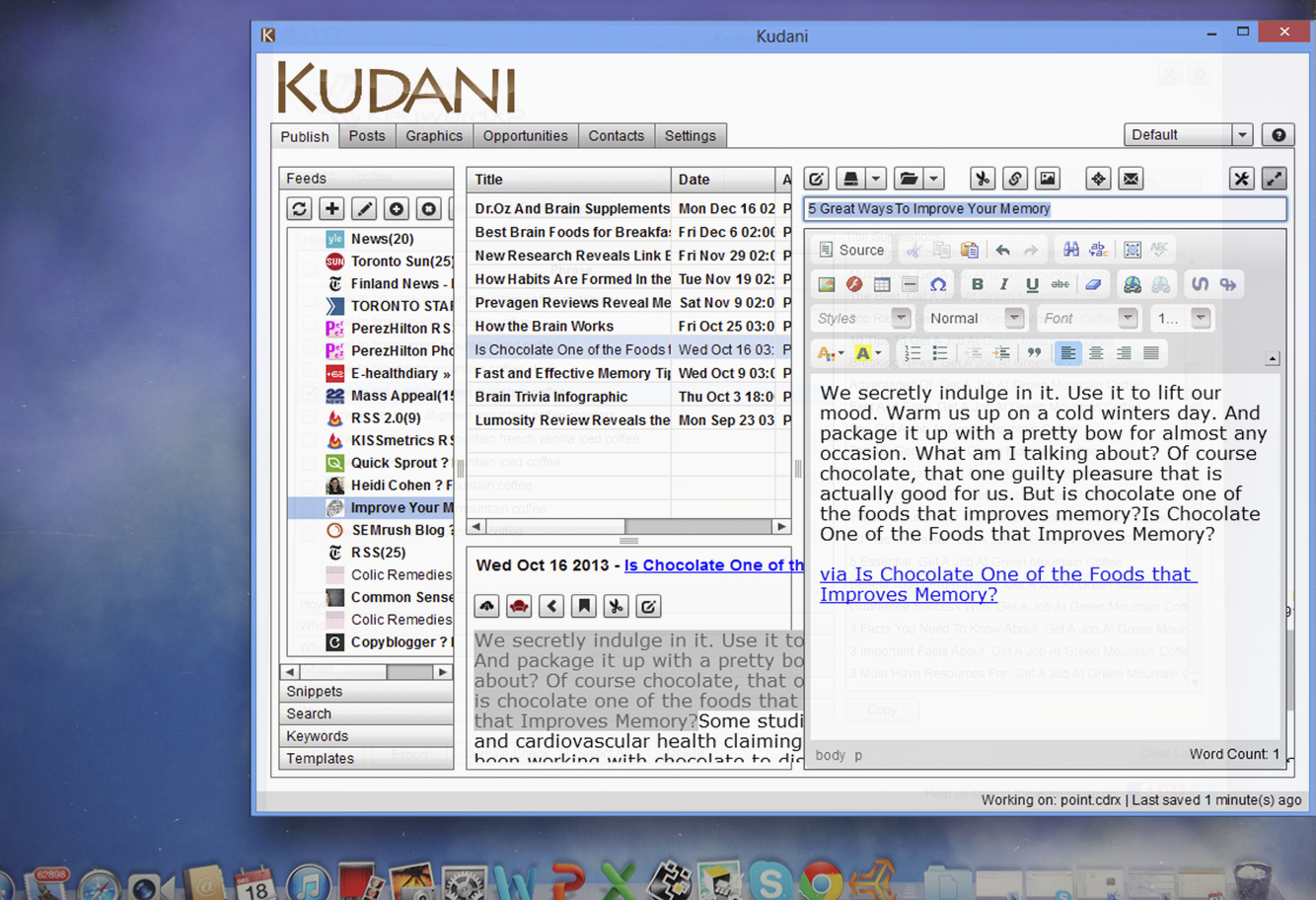Click the Paste clipboard icon in the editor
Screen dimensions: 1316x900
pyautogui.click(x=970, y=250)
